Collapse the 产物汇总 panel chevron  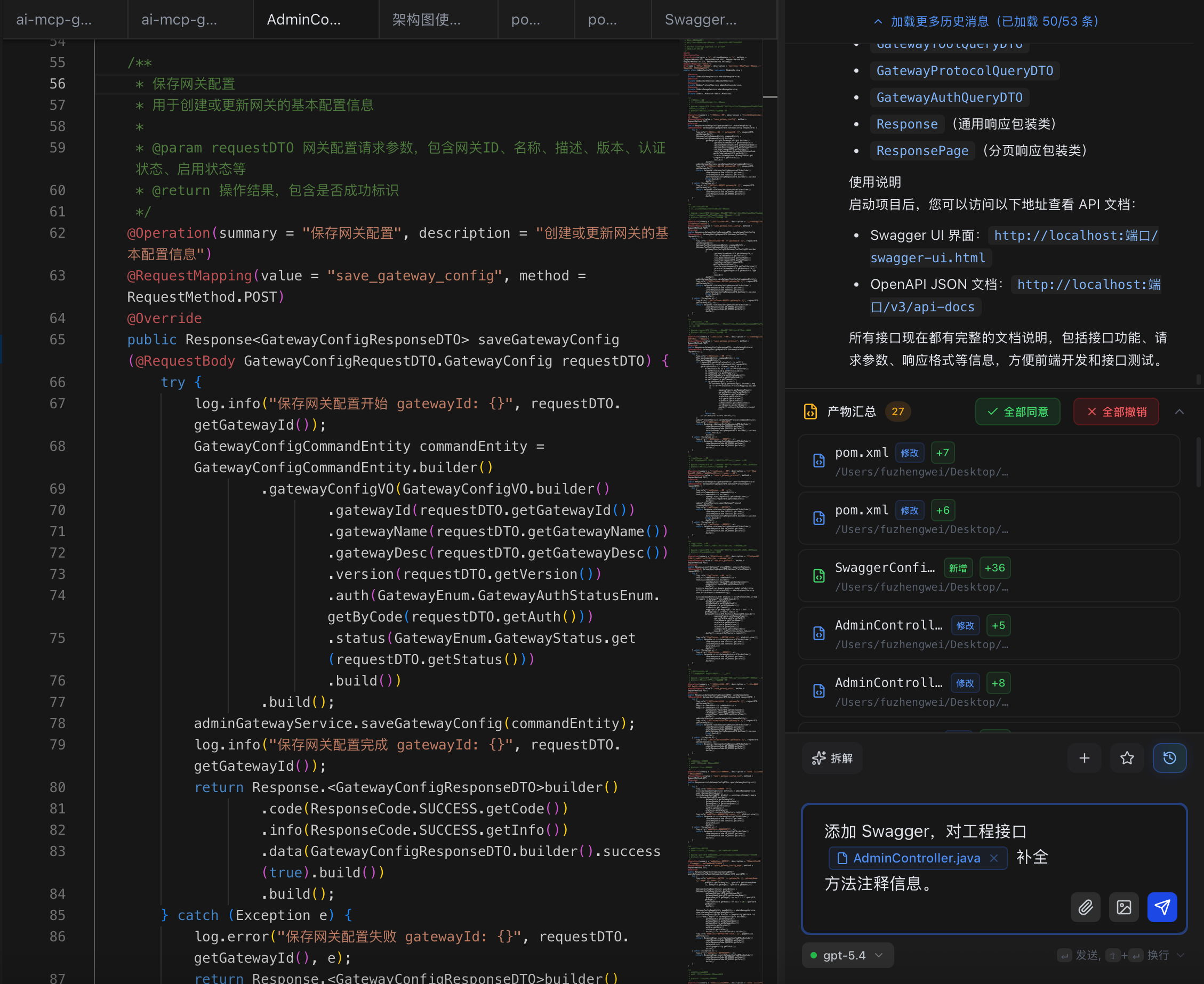click(1179, 412)
